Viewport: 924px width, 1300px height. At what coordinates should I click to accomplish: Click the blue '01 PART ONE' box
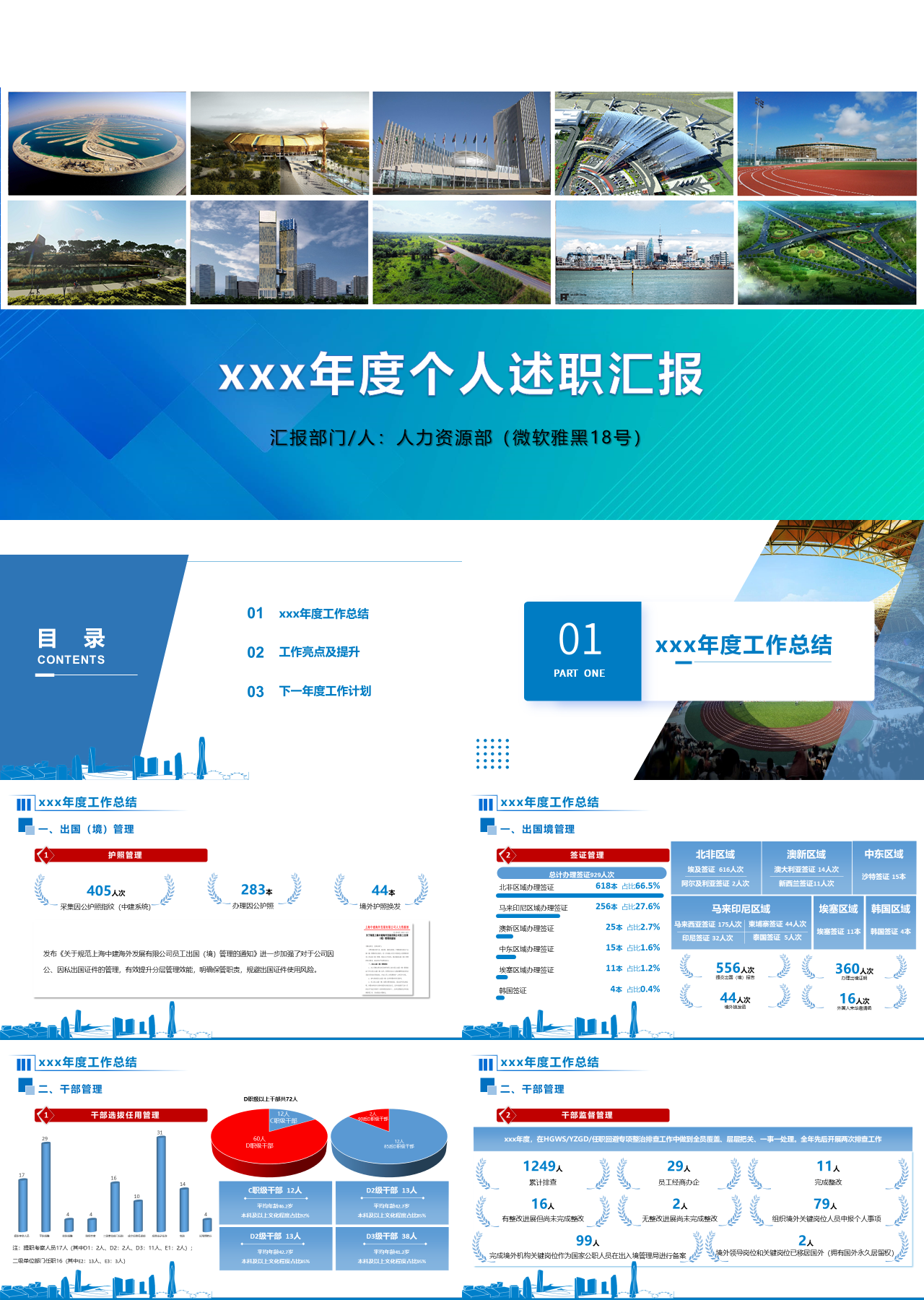click(583, 651)
